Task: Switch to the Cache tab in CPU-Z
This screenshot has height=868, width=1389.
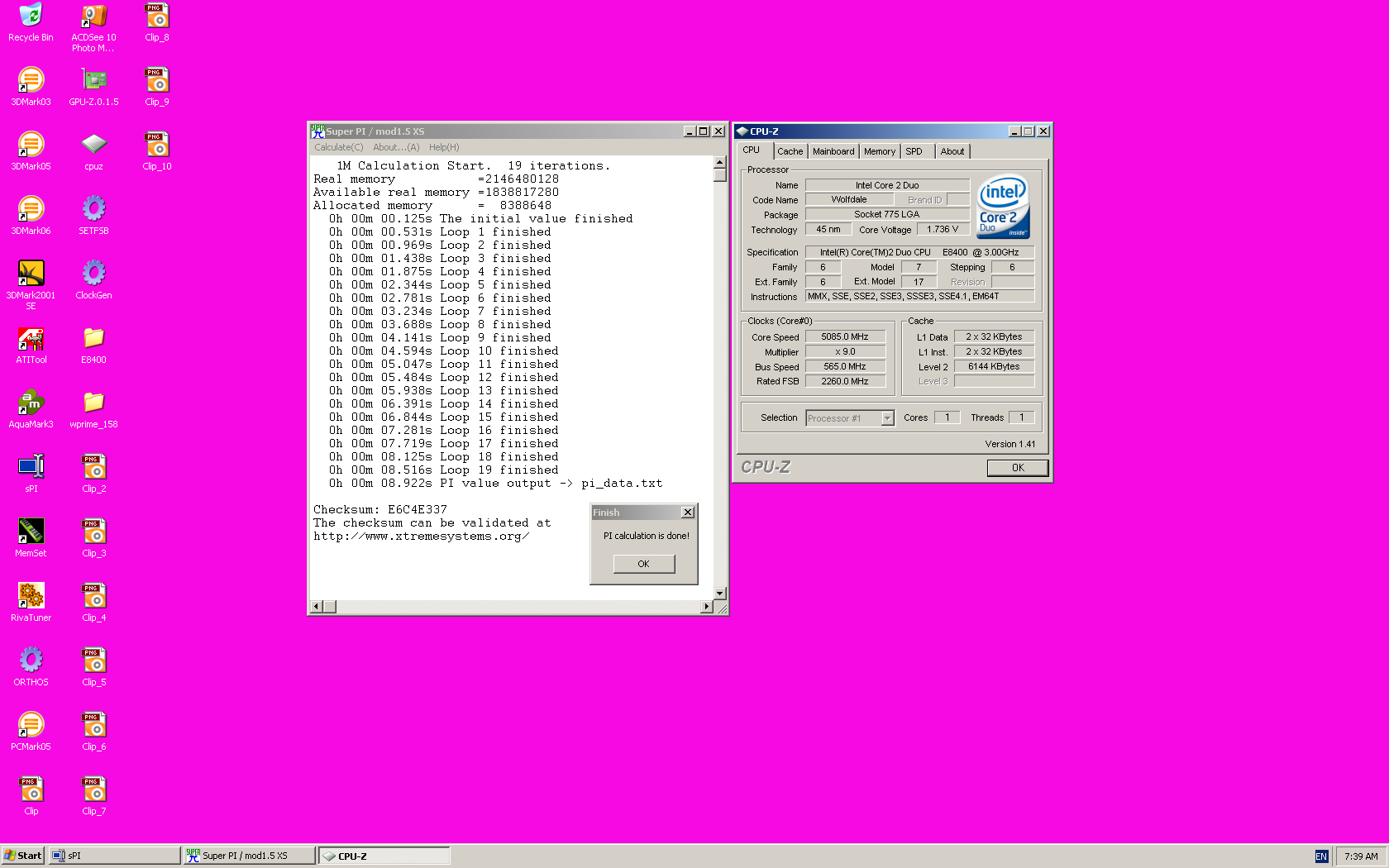Action: [790, 151]
